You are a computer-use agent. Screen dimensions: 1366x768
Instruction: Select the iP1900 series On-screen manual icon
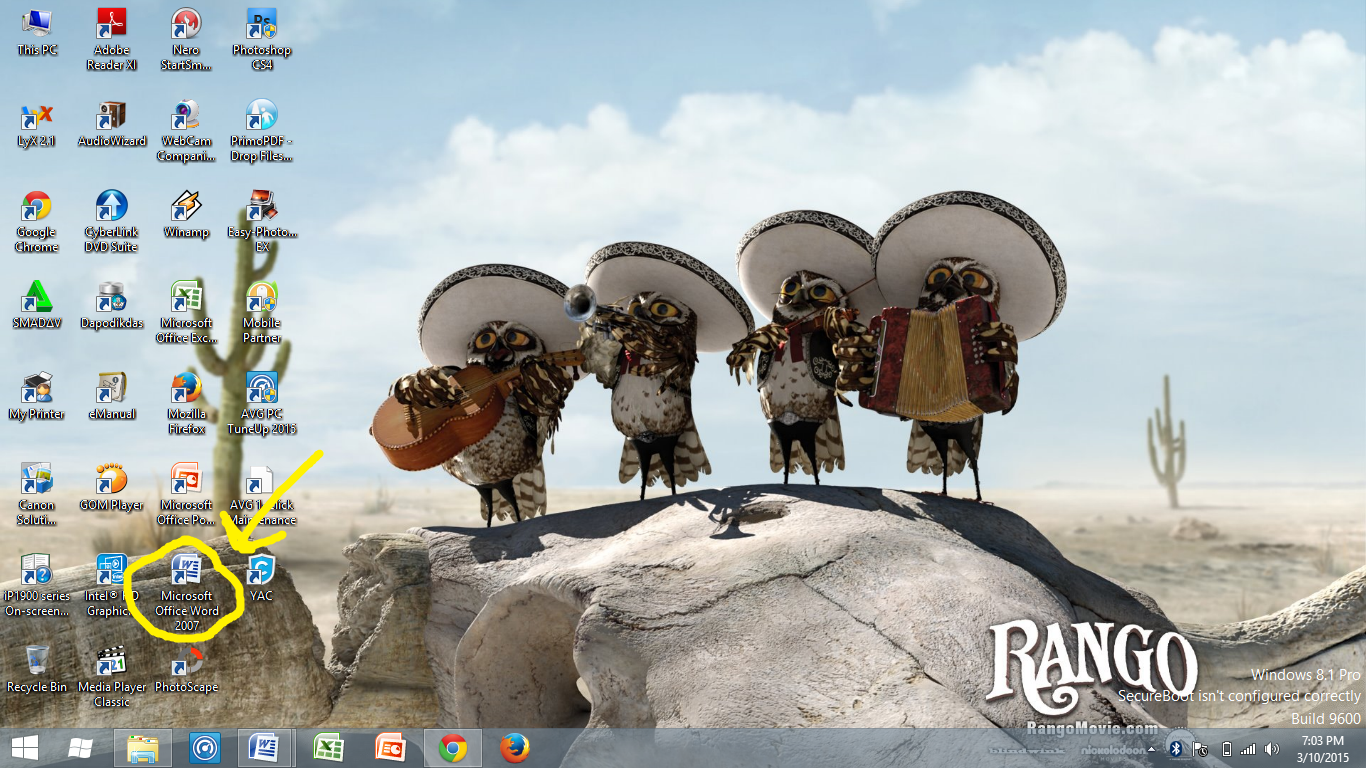[37, 585]
